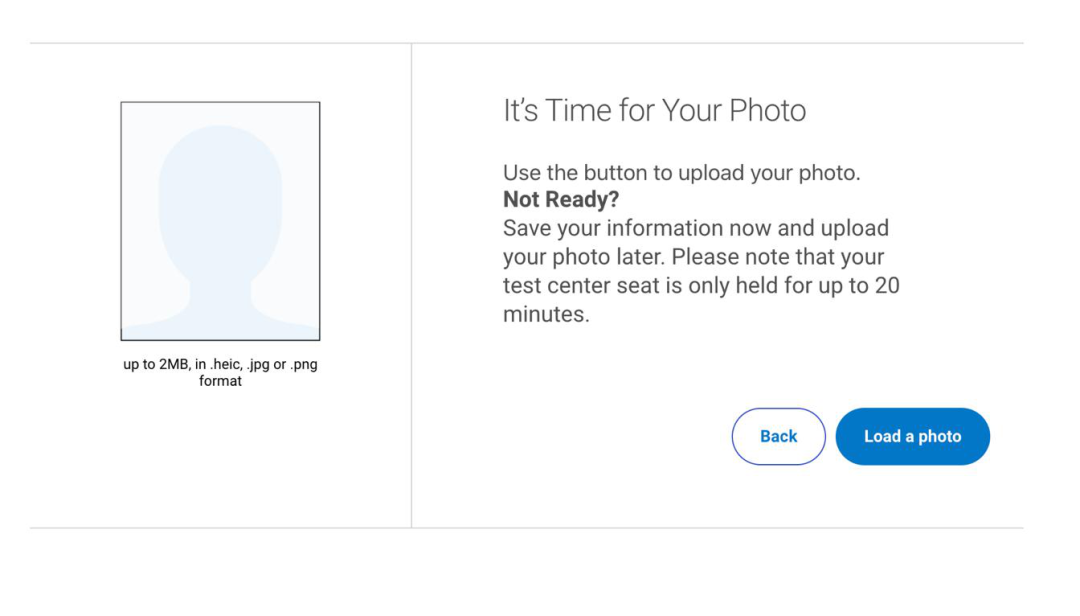The image size is (1080, 616).
Task: Click the ".heic, .jpg or .png" format text
Action: click(264, 365)
